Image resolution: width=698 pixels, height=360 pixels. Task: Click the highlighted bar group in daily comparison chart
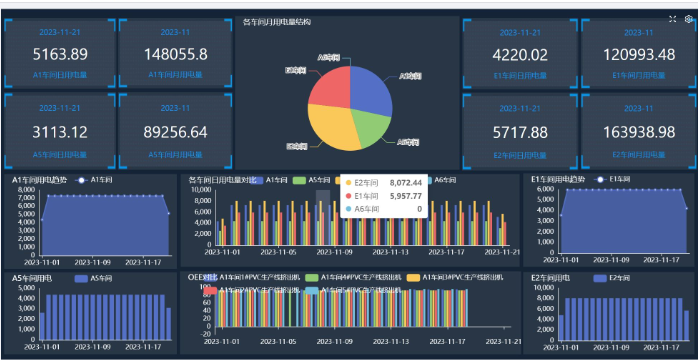323,218
